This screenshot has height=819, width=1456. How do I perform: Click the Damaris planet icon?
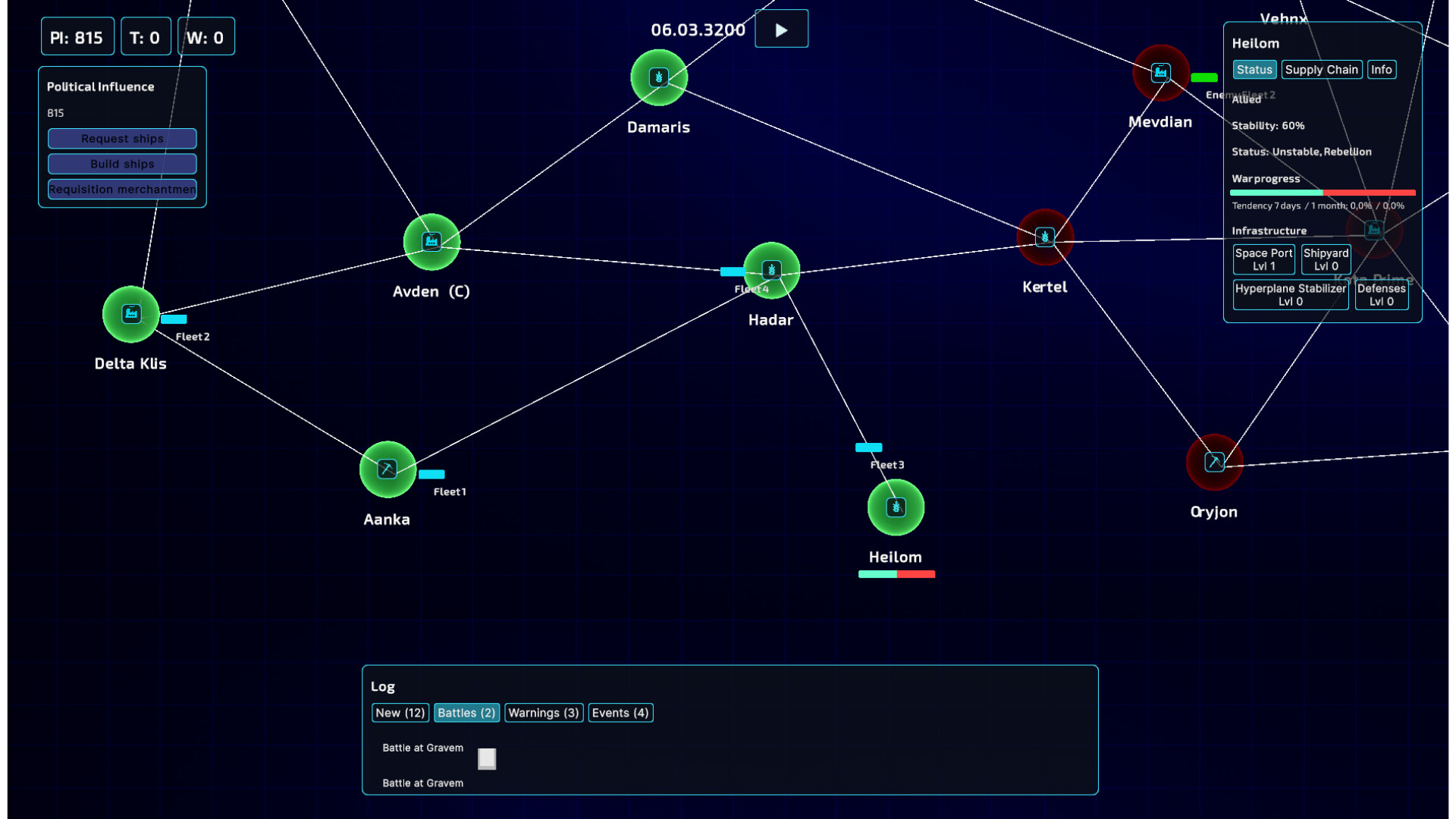point(658,77)
